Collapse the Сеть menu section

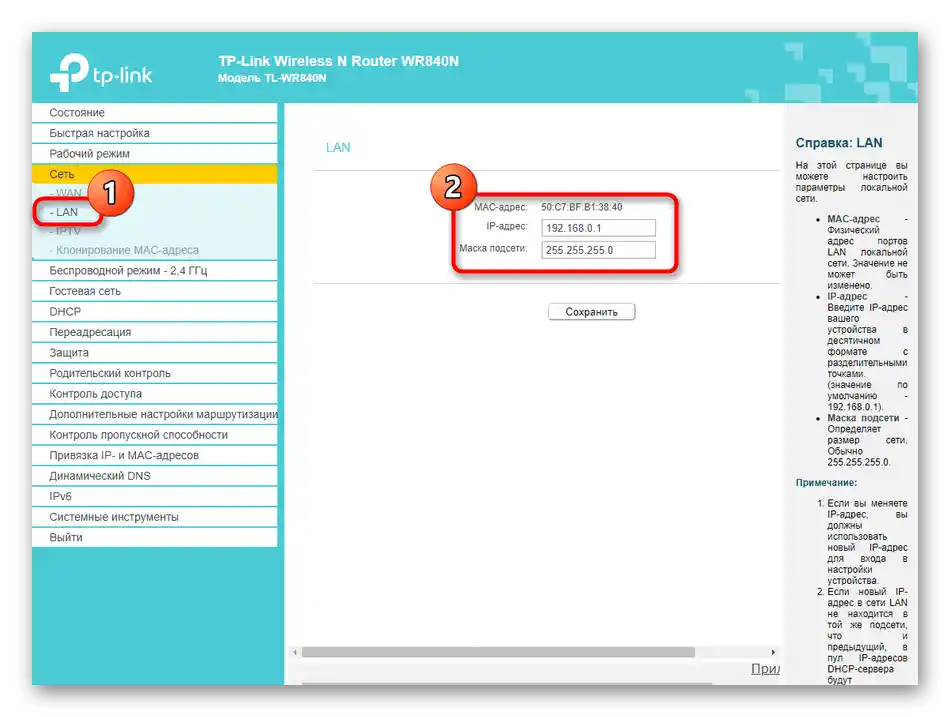tap(155, 174)
